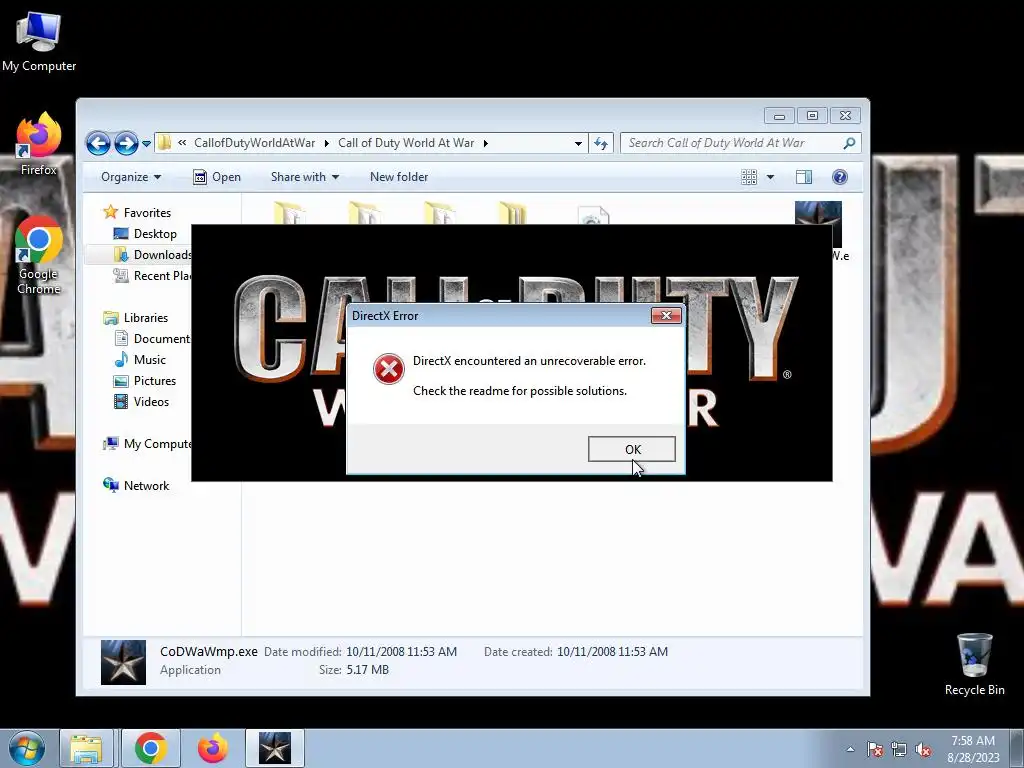Launch Google Chrome desktop shortcut
Image resolution: width=1024 pixels, height=768 pixels.
39,255
